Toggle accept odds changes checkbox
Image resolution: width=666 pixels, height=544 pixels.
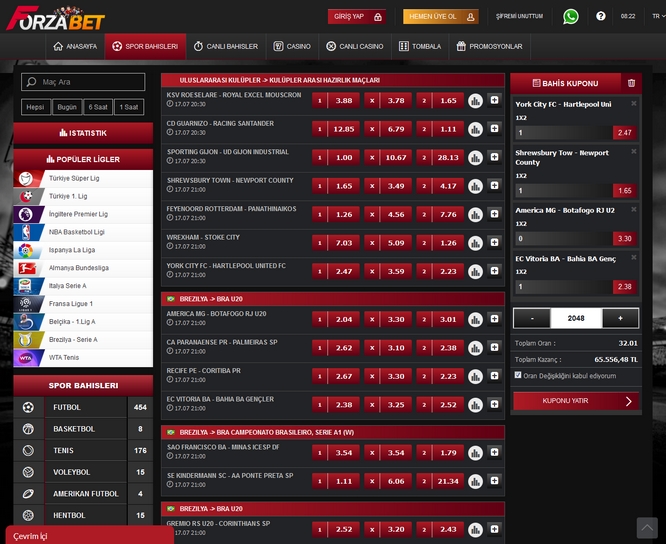pos(518,375)
